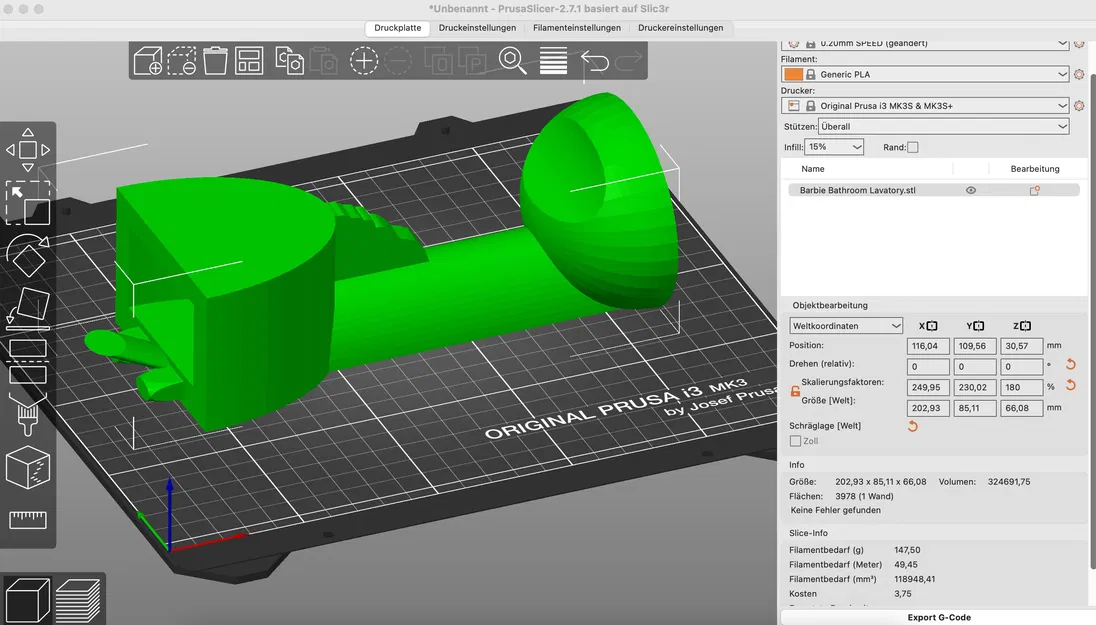Check the Zoll units checkbox
1096x625 pixels.
(795, 441)
